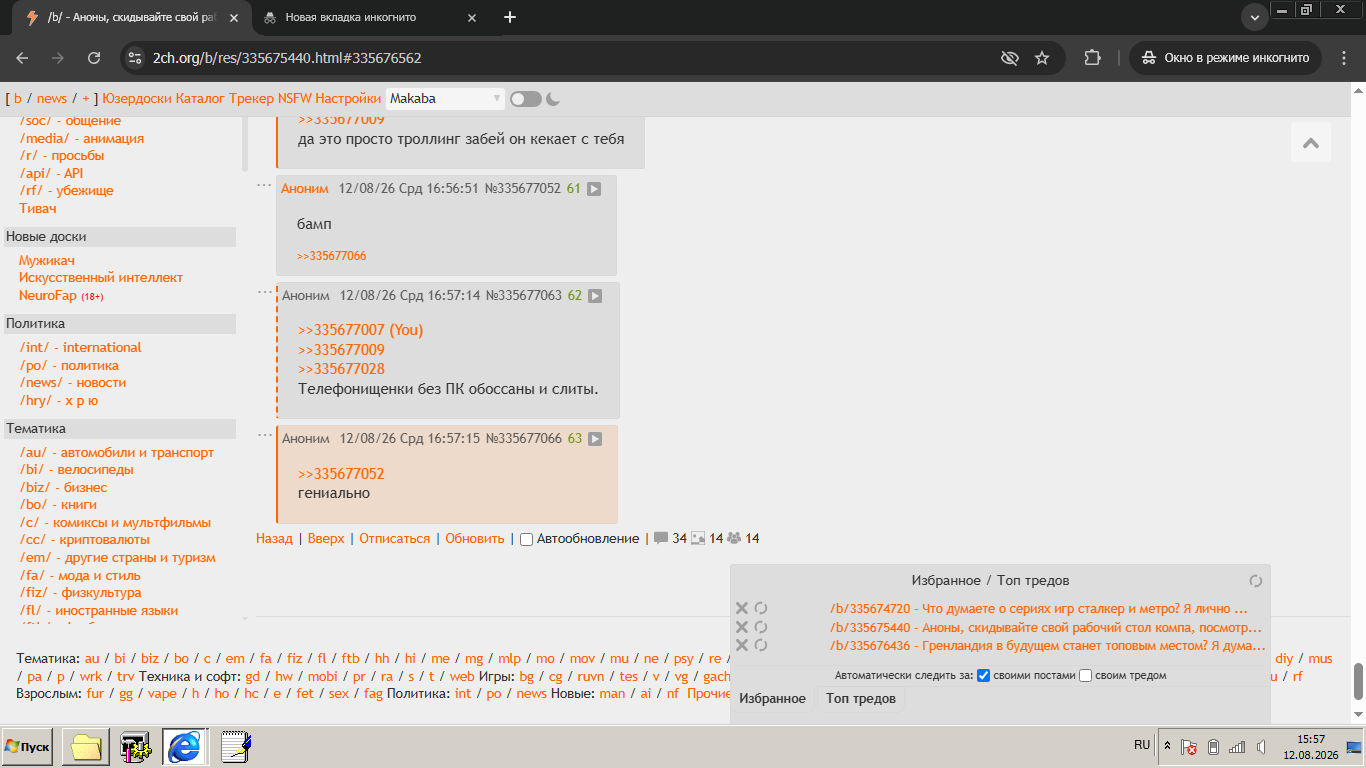Enable the Автообновление checkbox

pos(526,539)
